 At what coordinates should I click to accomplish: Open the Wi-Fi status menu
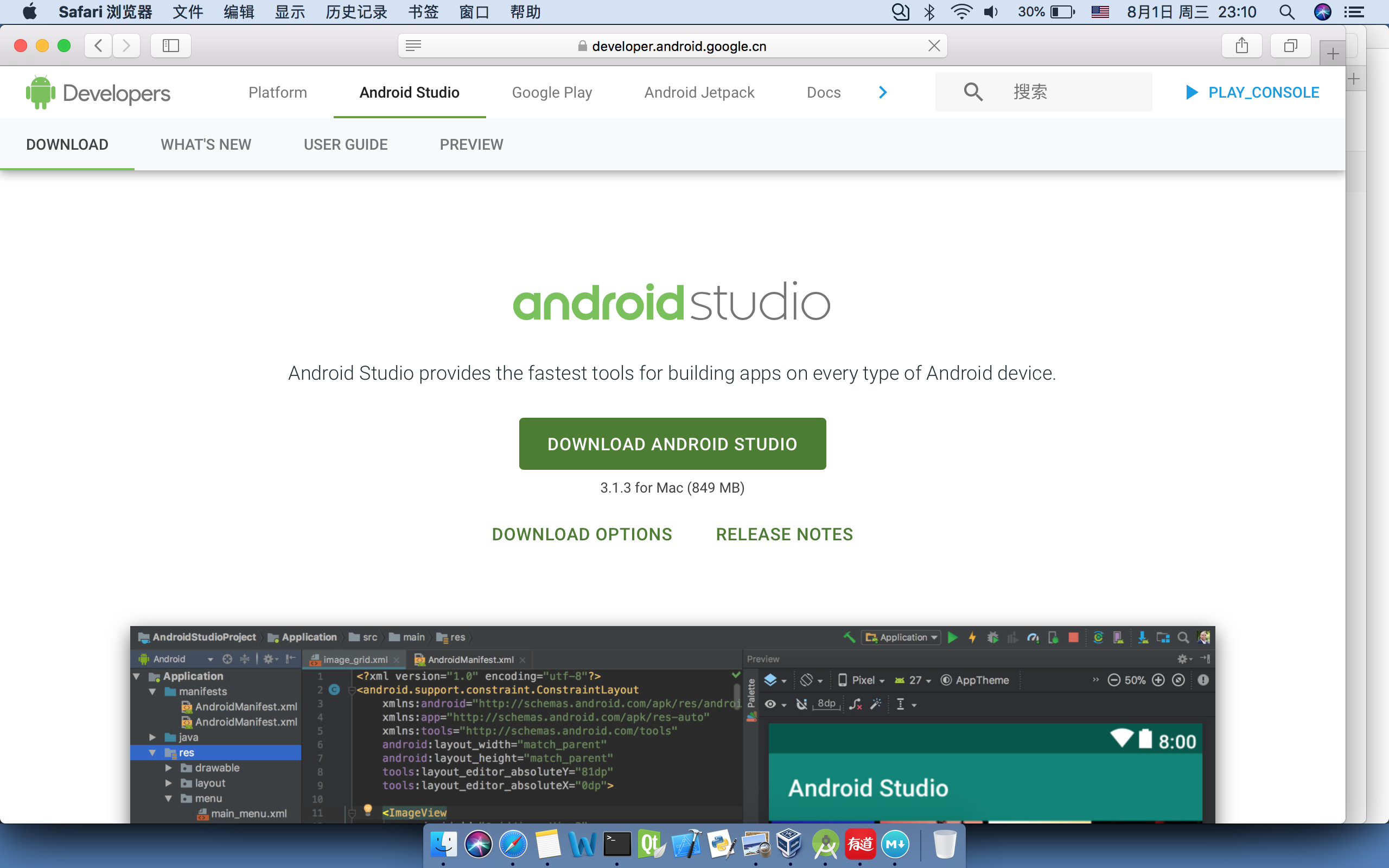click(x=961, y=12)
